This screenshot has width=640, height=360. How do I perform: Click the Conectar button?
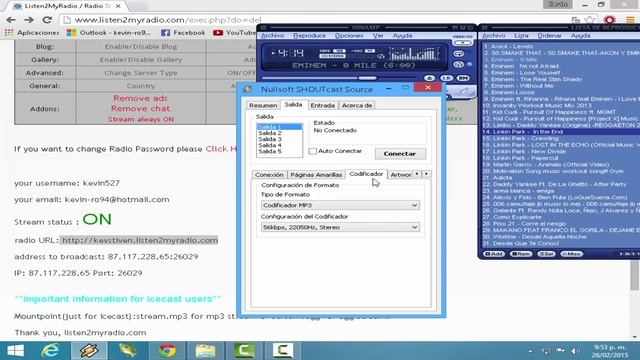coord(400,153)
